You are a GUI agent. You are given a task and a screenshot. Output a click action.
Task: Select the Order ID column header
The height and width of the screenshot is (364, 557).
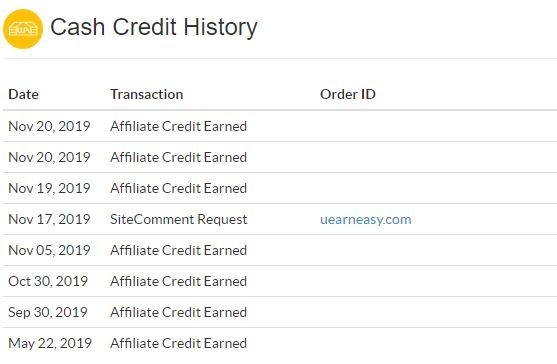(x=348, y=94)
